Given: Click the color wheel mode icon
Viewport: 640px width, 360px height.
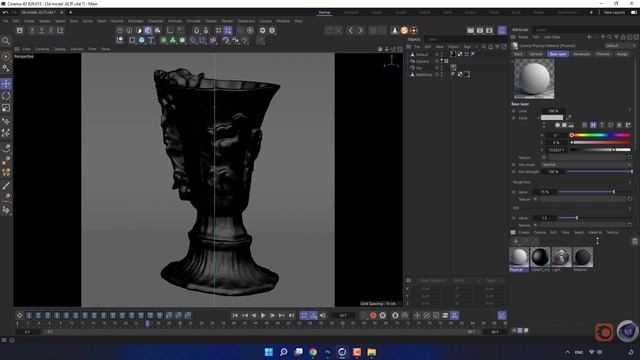Looking at the screenshot, I should pyautogui.click(x=558, y=125).
